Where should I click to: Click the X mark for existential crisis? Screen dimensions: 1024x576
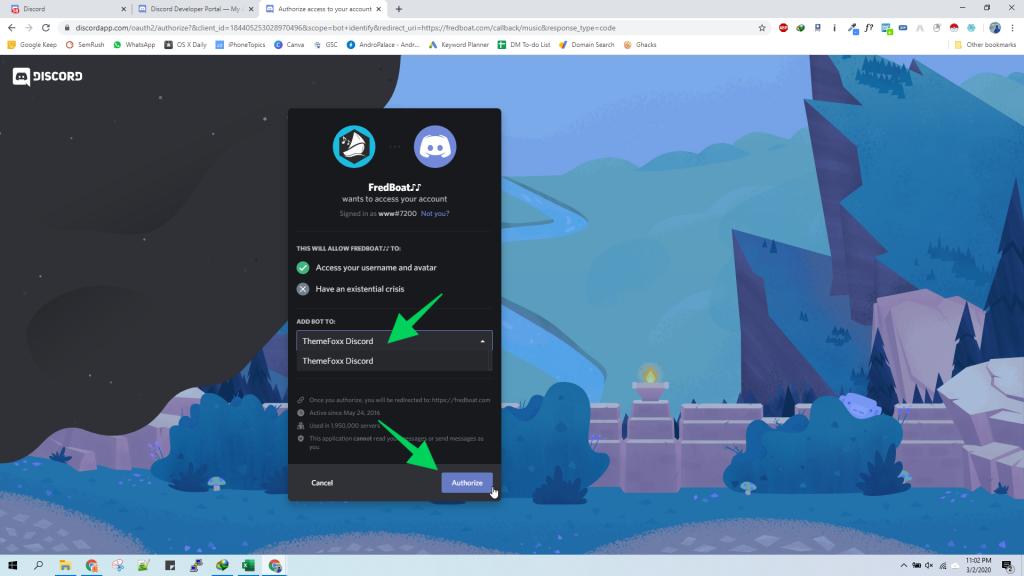point(302,289)
